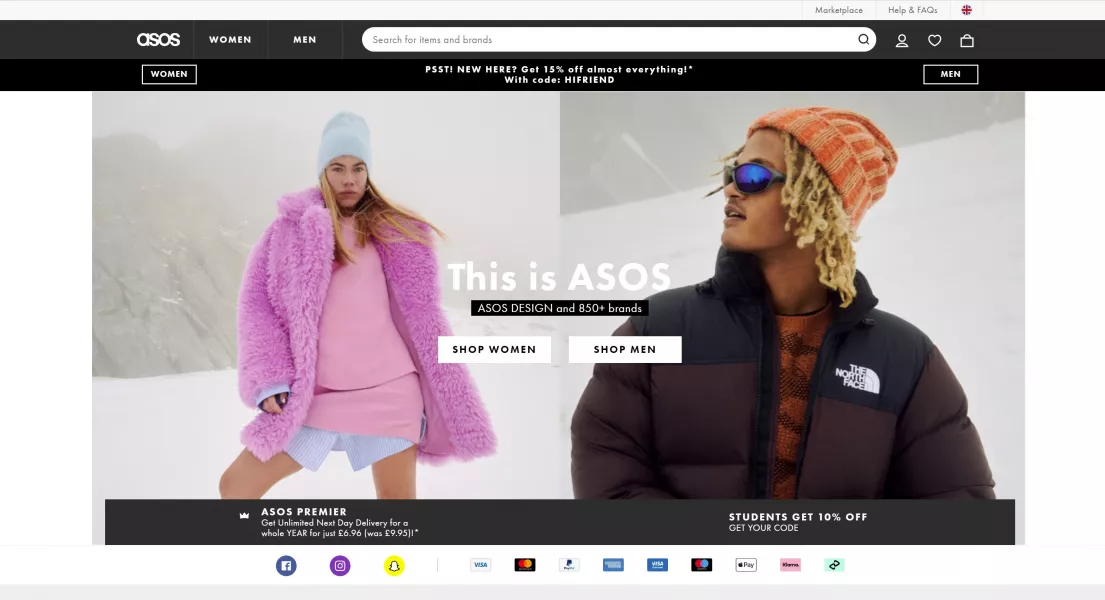
Task: Click the UK flag country selector
Action: tap(966, 10)
